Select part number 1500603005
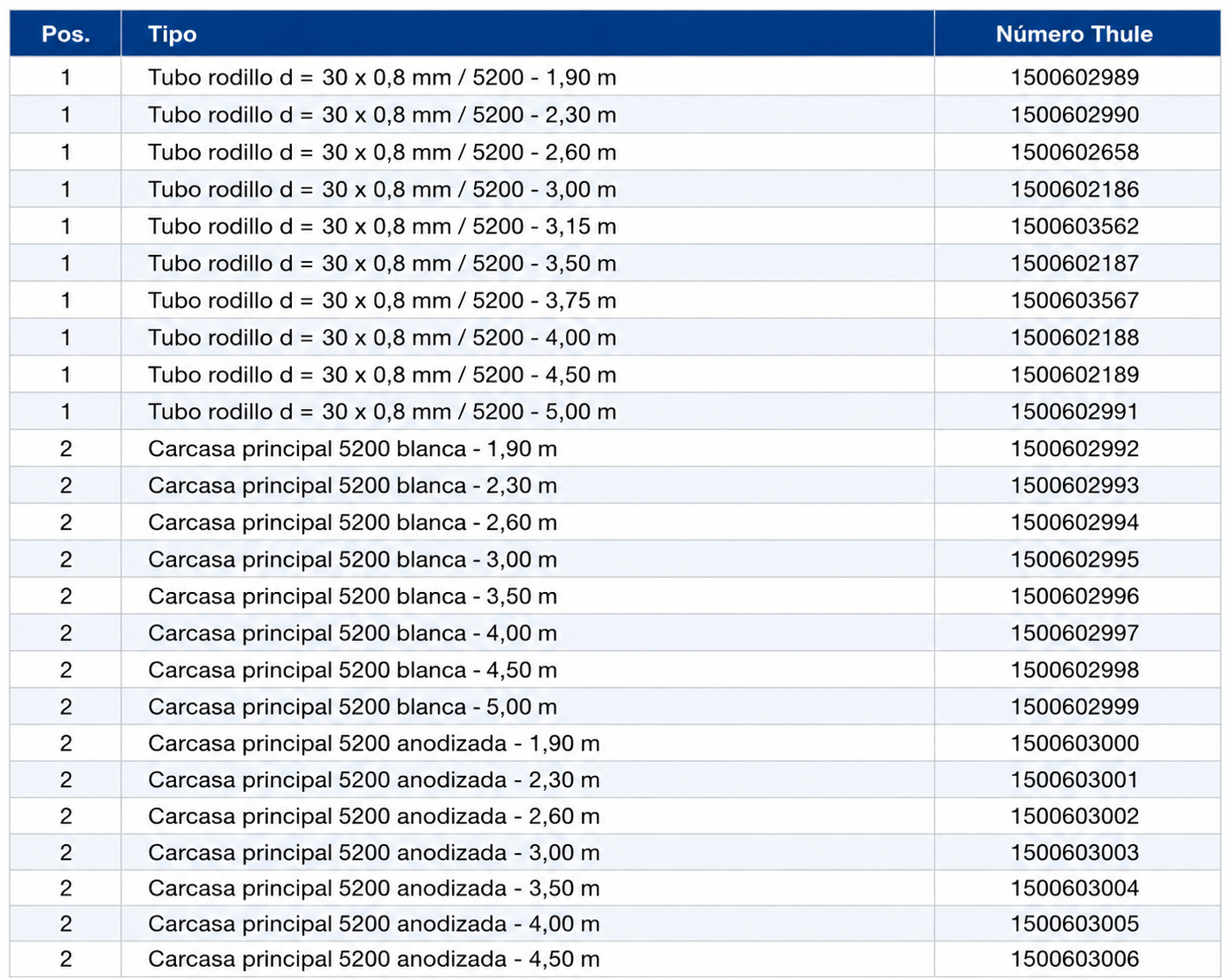Screen dimensions: 1231x980 (1075, 923)
